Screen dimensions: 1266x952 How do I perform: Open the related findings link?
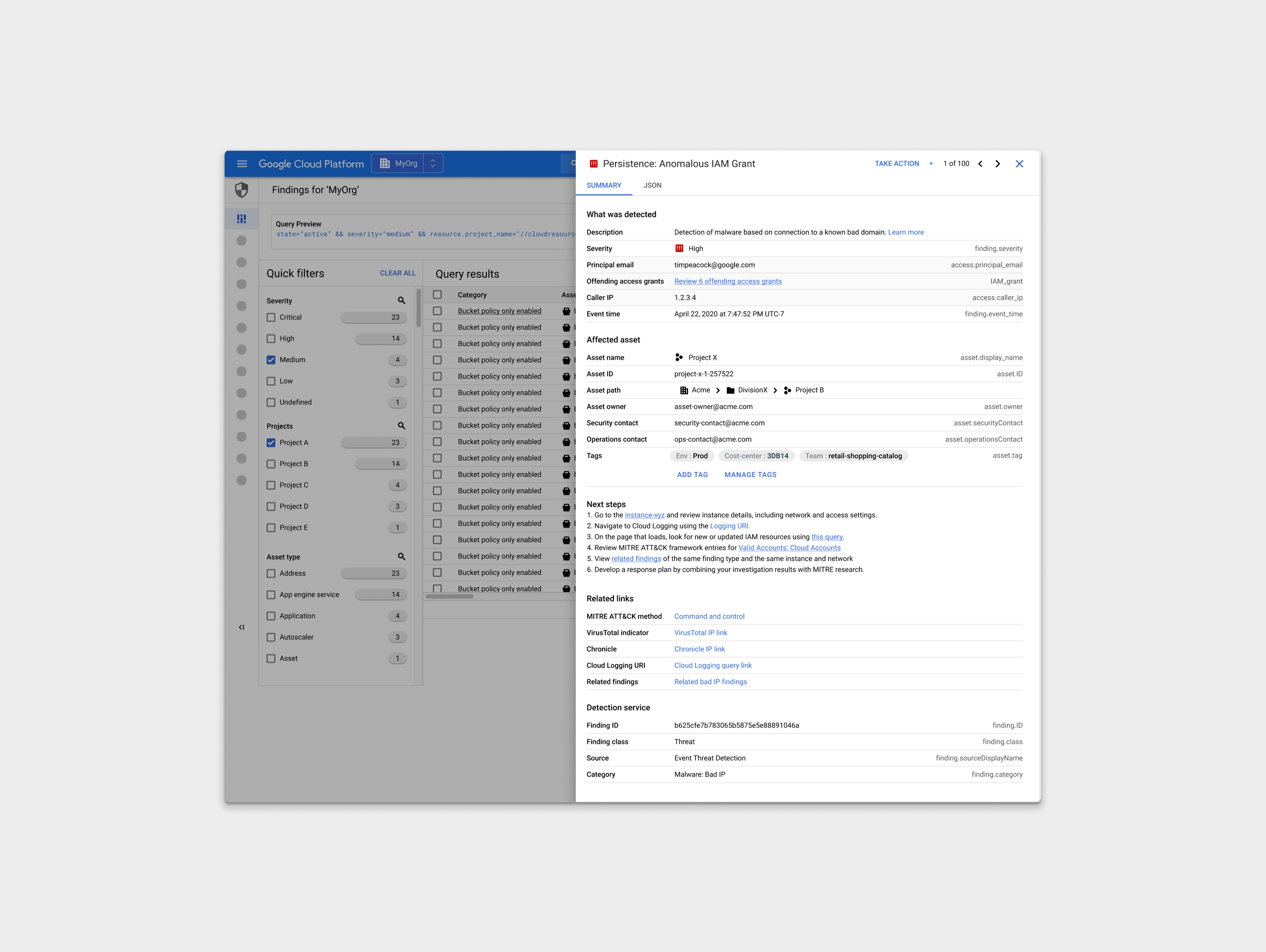click(x=636, y=559)
